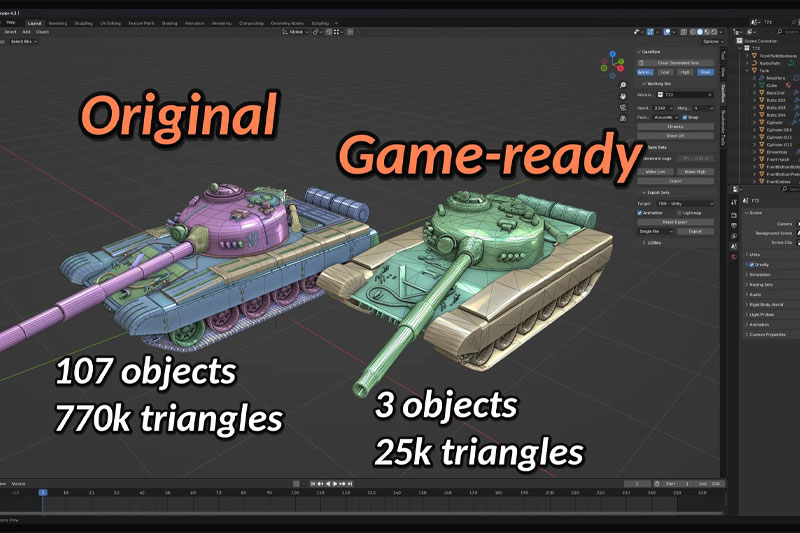800x533 pixels.
Task: Click trash icon on Clear Generated Sets
Action: (x=641, y=63)
